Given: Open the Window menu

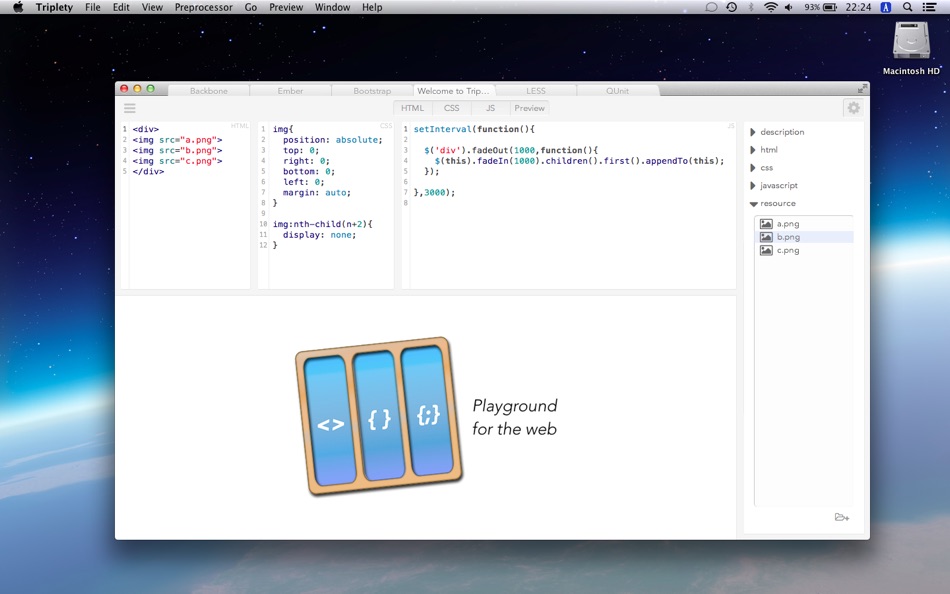Looking at the screenshot, I should (x=332, y=7).
